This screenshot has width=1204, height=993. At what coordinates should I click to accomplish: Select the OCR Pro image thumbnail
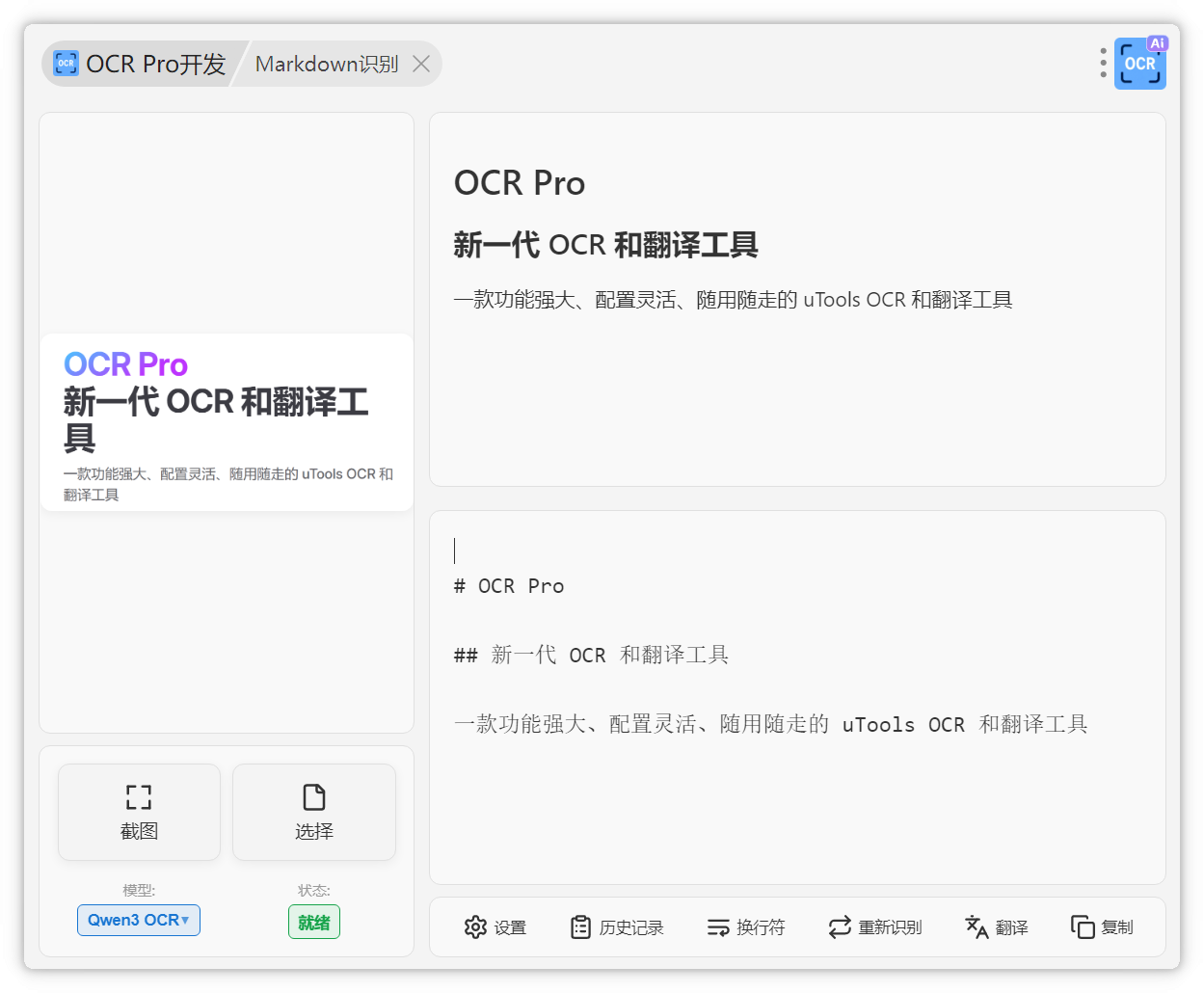[x=227, y=421]
